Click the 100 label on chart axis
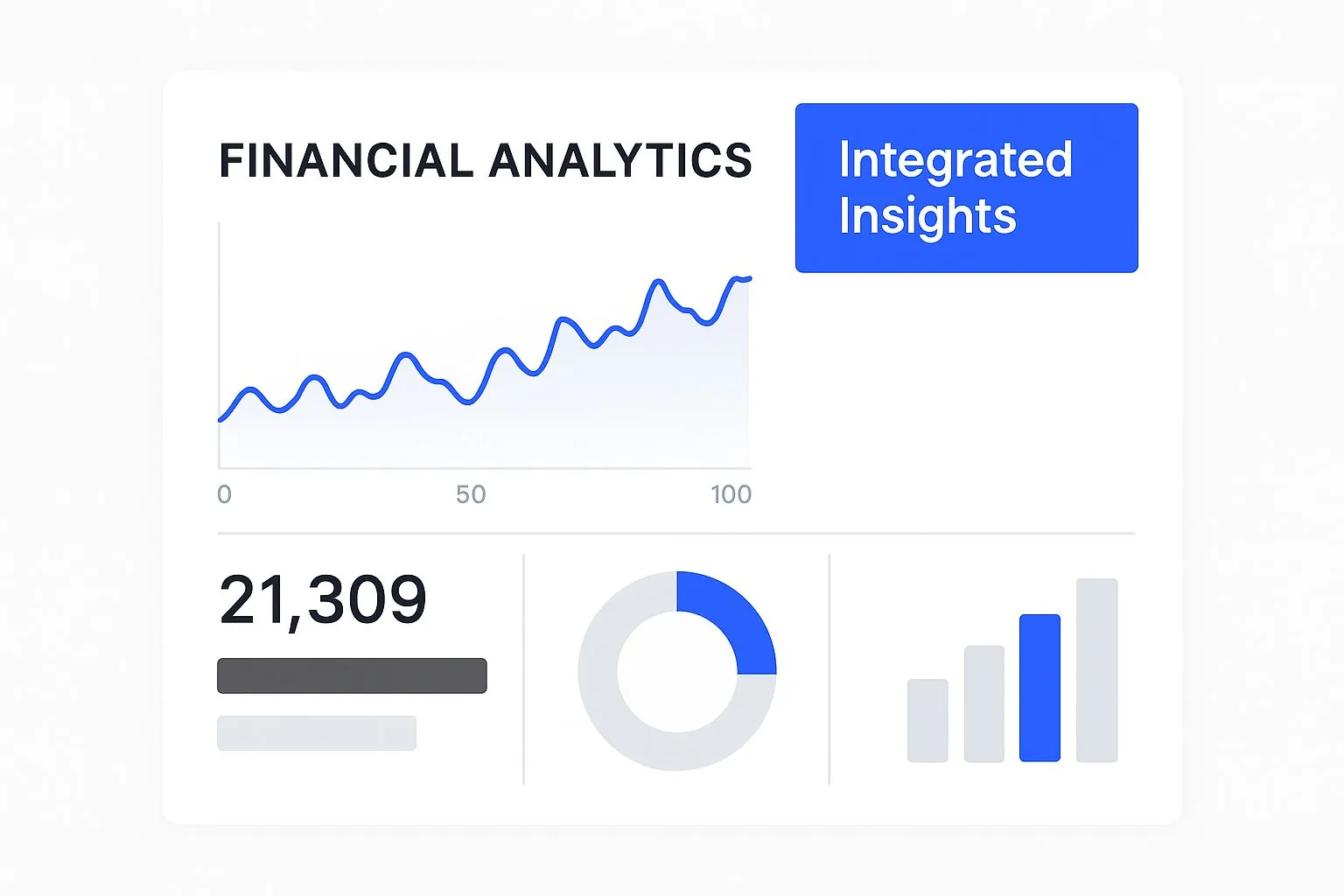This screenshot has width=1344, height=896. pos(731,494)
